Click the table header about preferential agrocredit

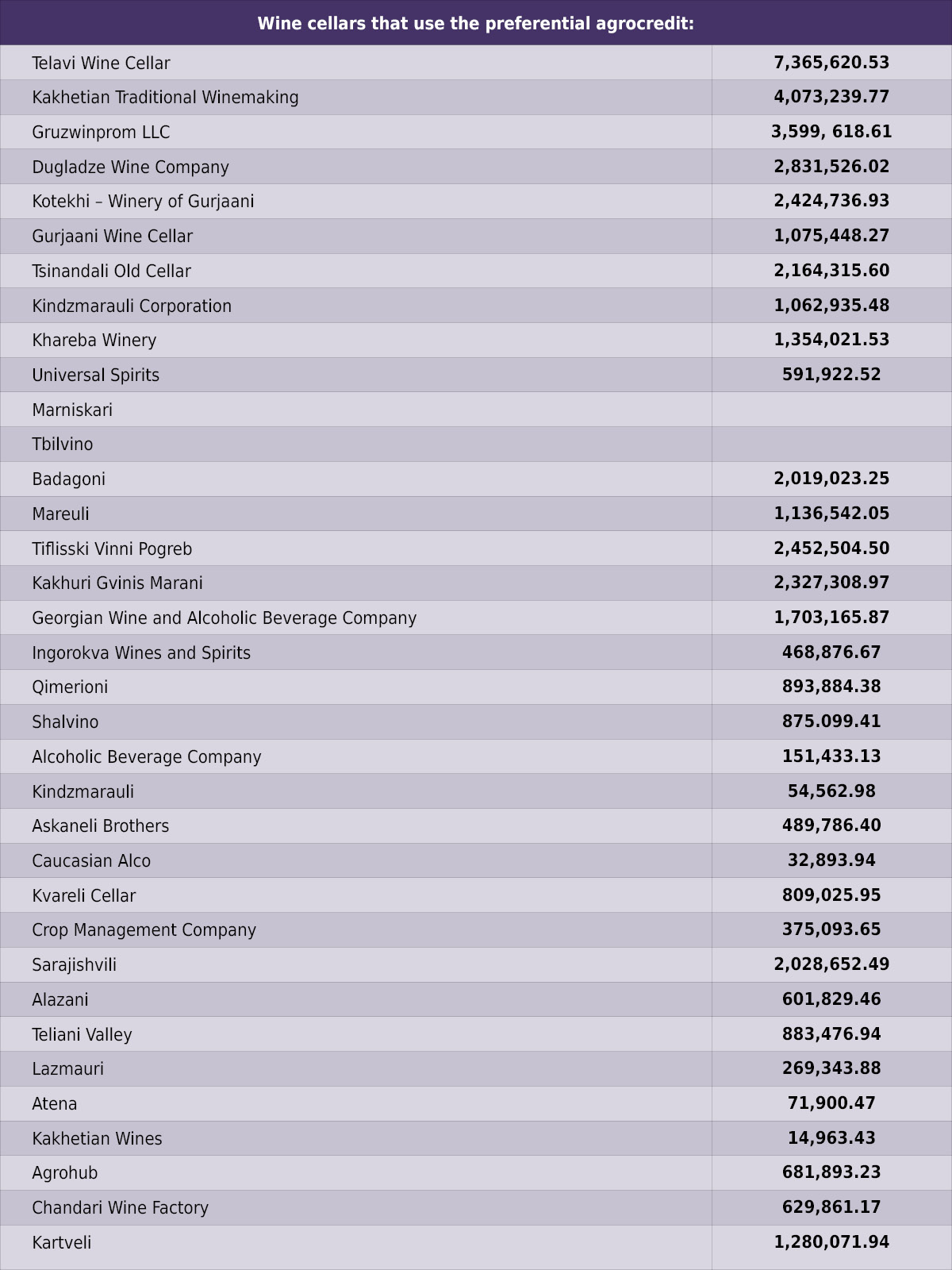pos(476,23)
